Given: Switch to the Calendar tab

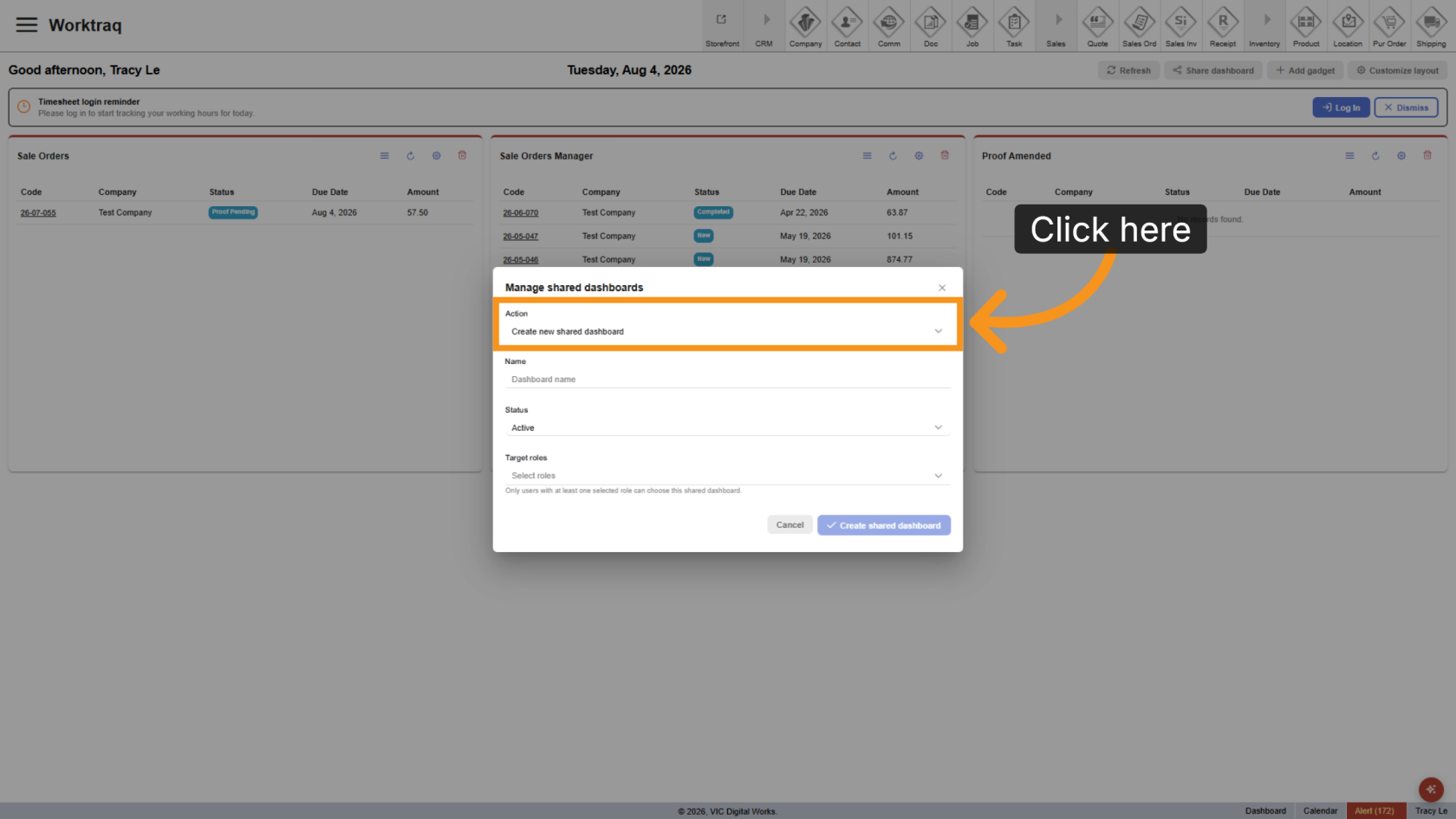Looking at the screenshot, I should point(1320,811).
